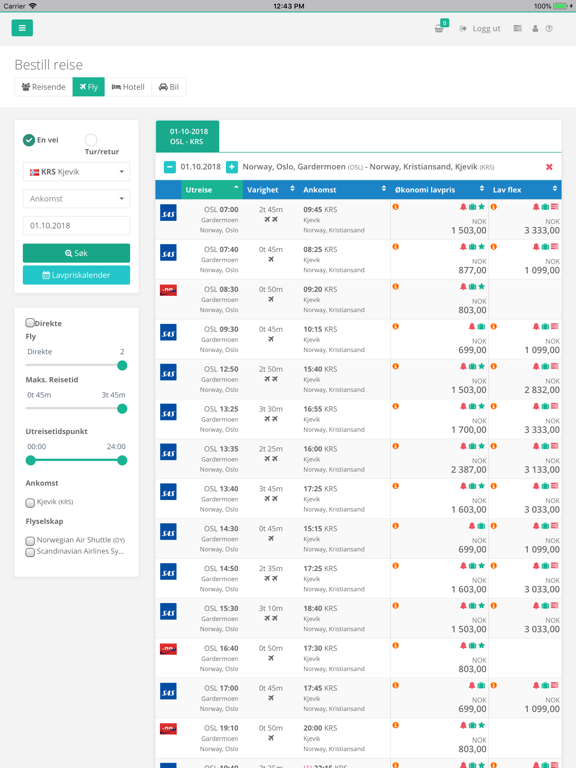
Task: Click luggage icon on 09:30 economy fare
Action: coord(481,327)
